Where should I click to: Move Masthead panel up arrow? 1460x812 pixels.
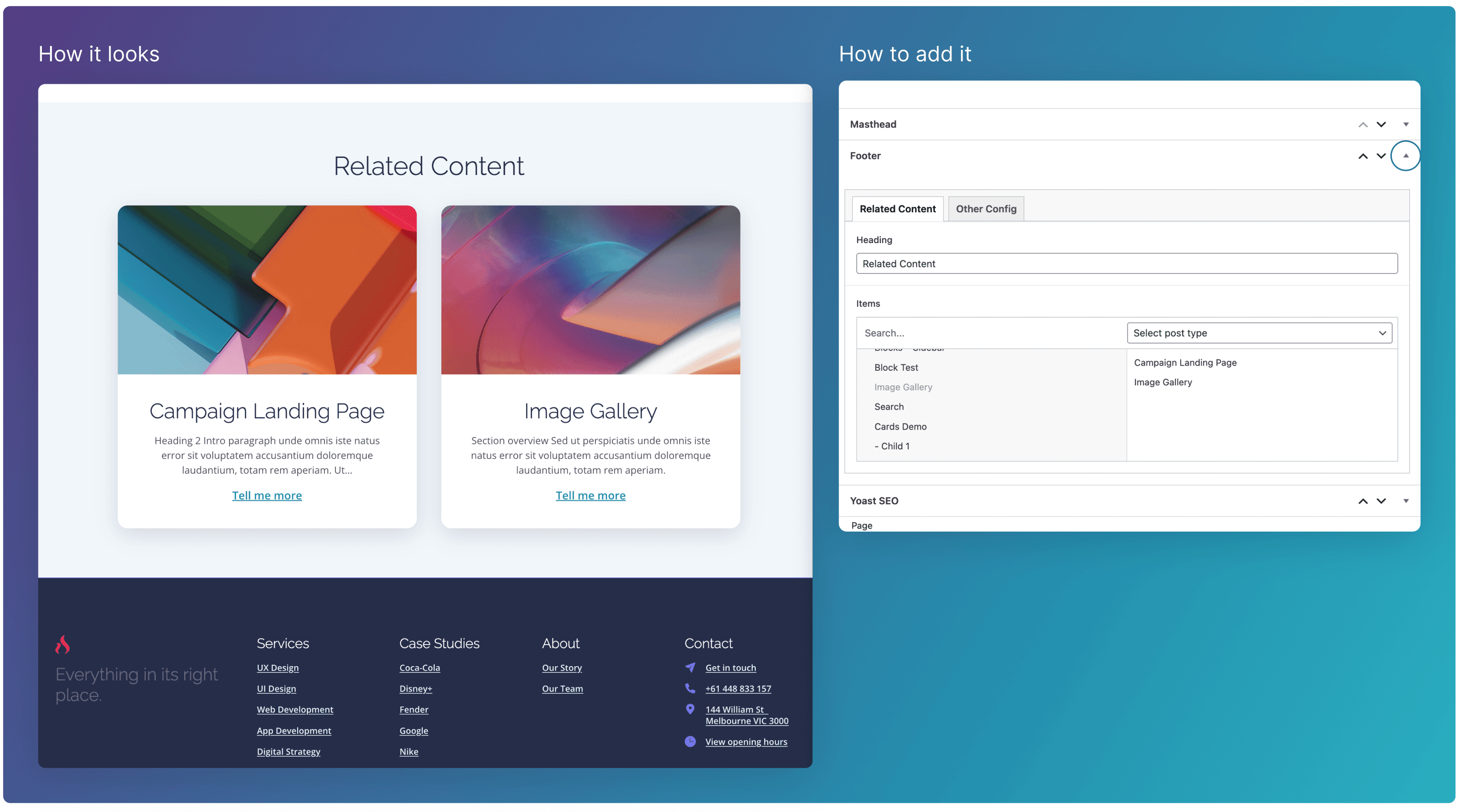1363,125
